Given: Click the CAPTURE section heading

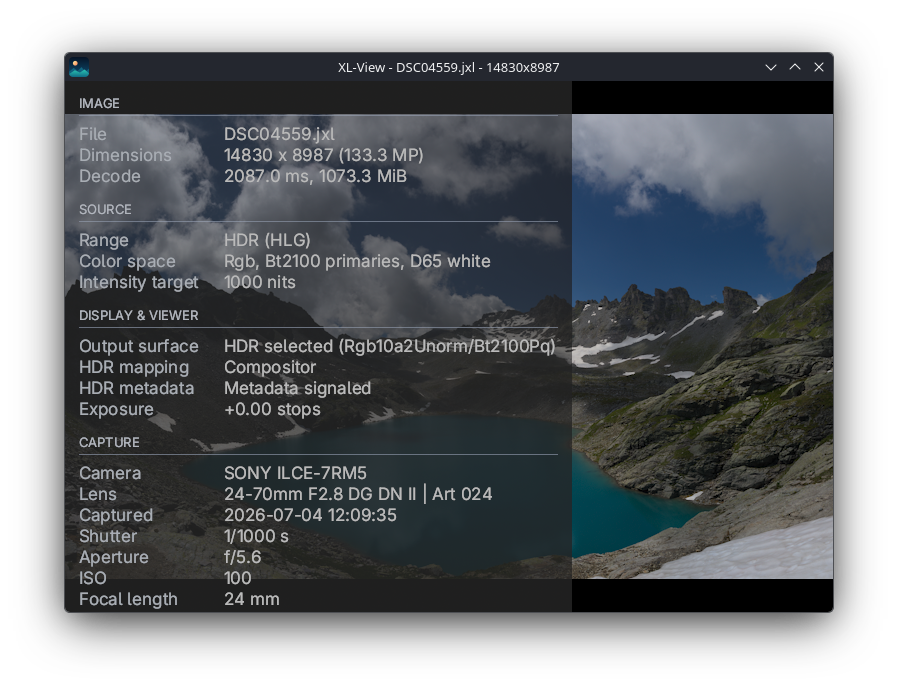Looking at the screenshot, I should click(x=109, y=443).
